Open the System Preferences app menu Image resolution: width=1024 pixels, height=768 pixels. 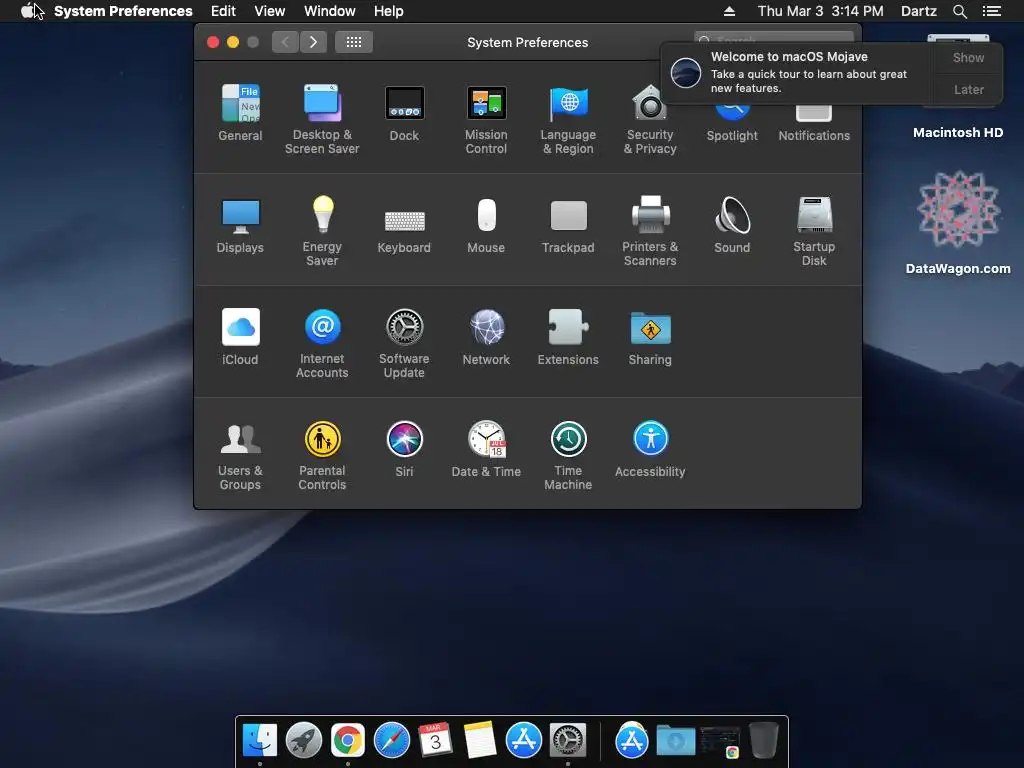pos(123,11)
